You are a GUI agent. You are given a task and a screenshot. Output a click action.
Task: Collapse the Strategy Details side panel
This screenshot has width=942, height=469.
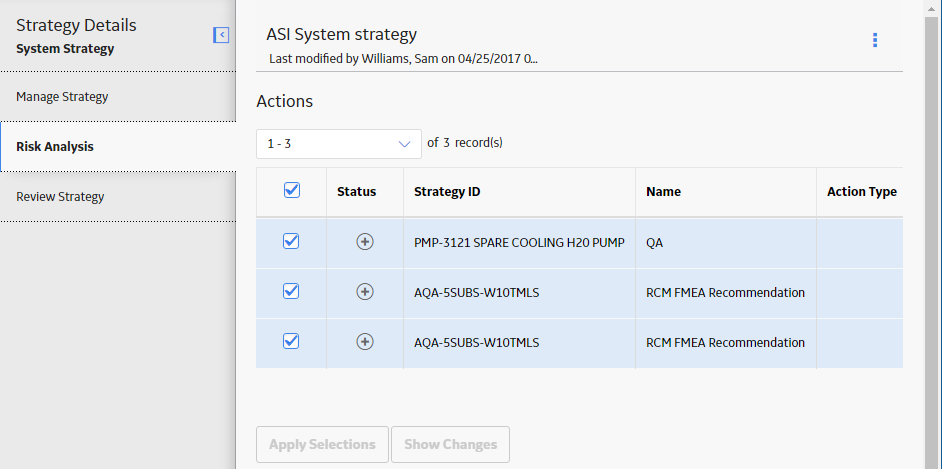221,35
